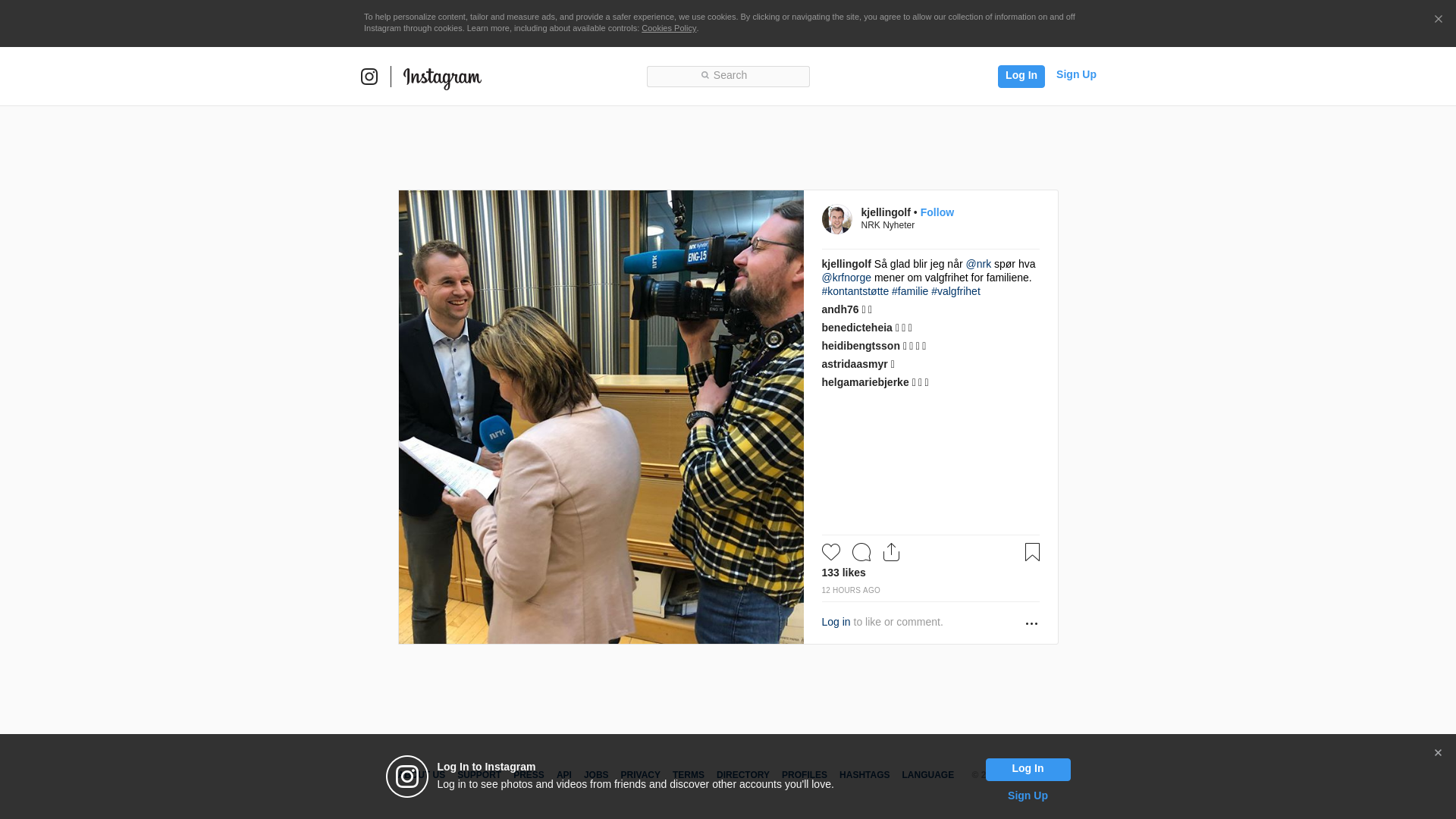Image resolution: width=1456 pixels, height=819 pixels.
Task: Dismiss the cookie notice banner
Action: pos(1438,20)
